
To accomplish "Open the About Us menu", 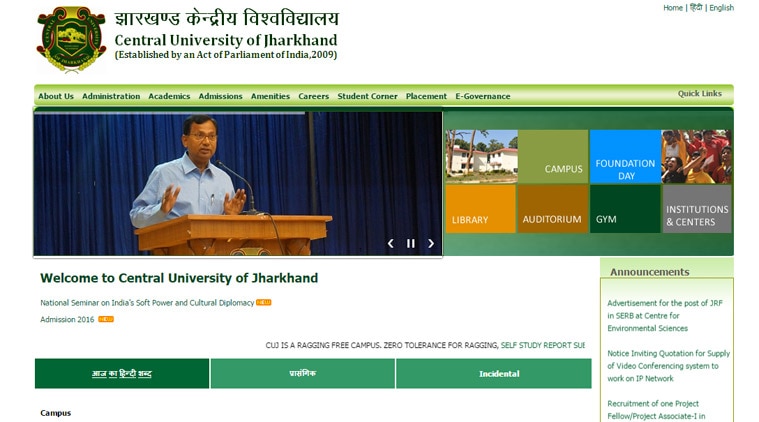I will click(x=56, y=96).
